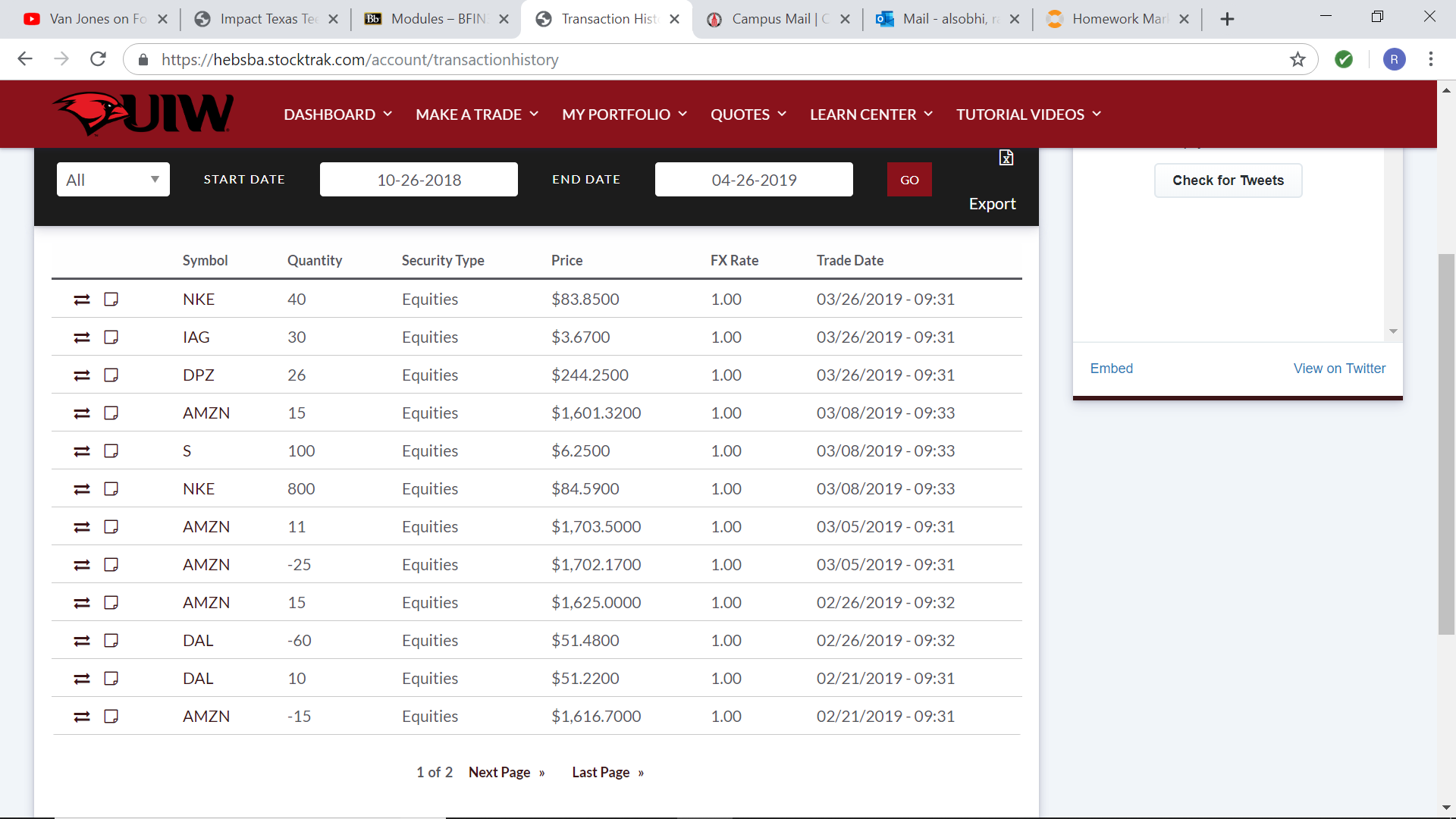Expand the Dashboard menu
Viewport: 1456px width, 819px height.
click(338, 115)
